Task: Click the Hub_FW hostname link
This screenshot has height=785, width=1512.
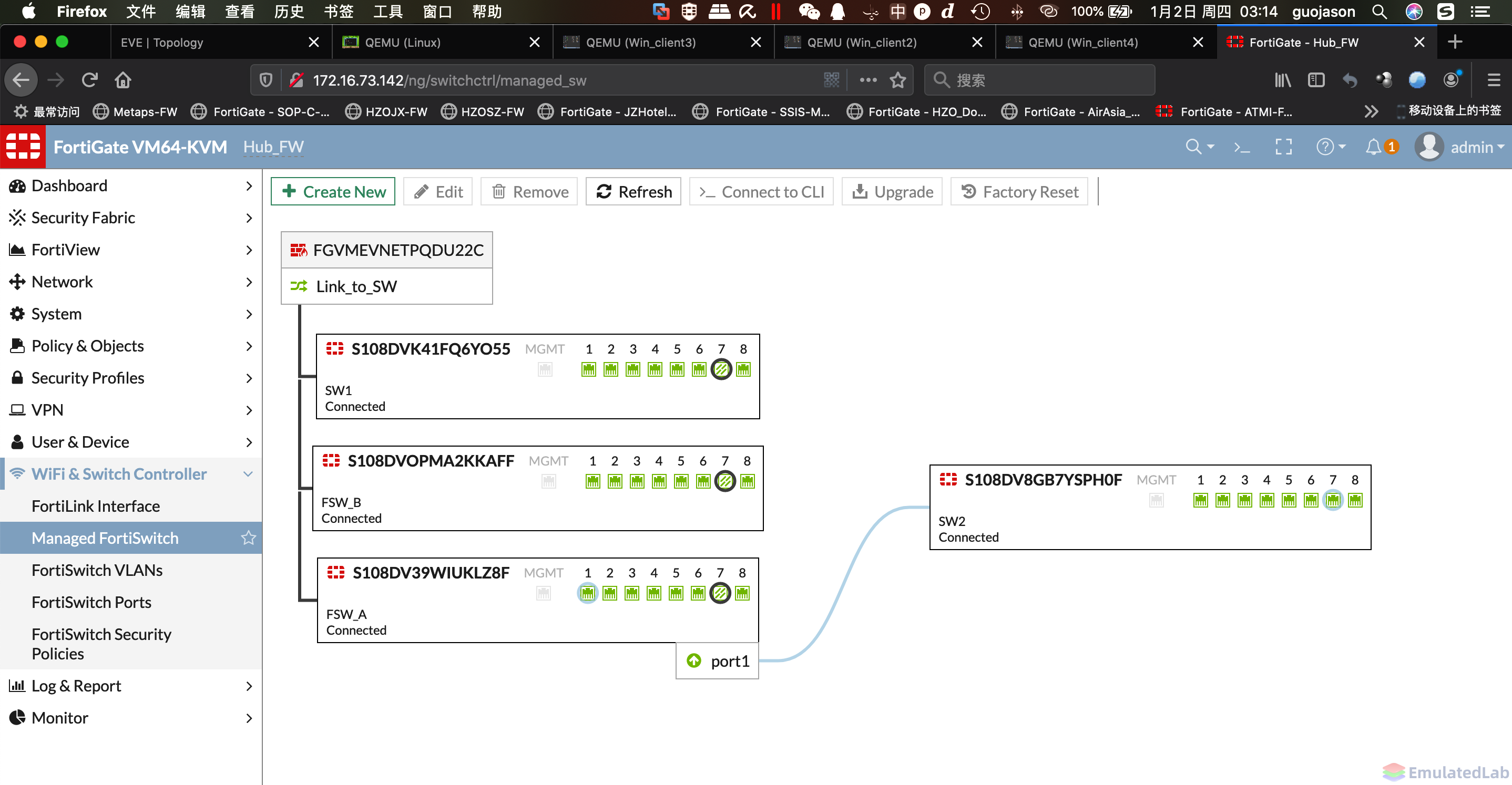Action: tap(273, 147)
